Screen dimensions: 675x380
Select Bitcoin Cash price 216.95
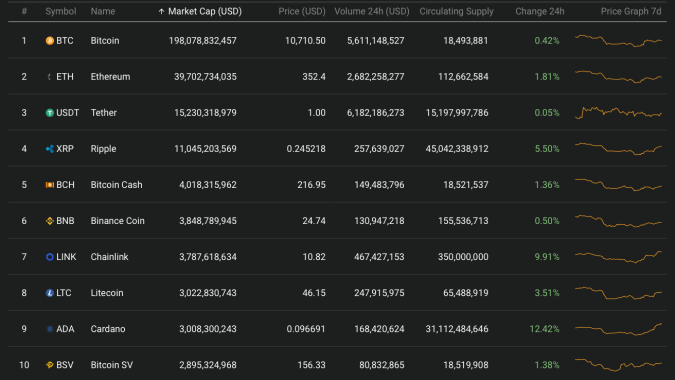(311, 185)
